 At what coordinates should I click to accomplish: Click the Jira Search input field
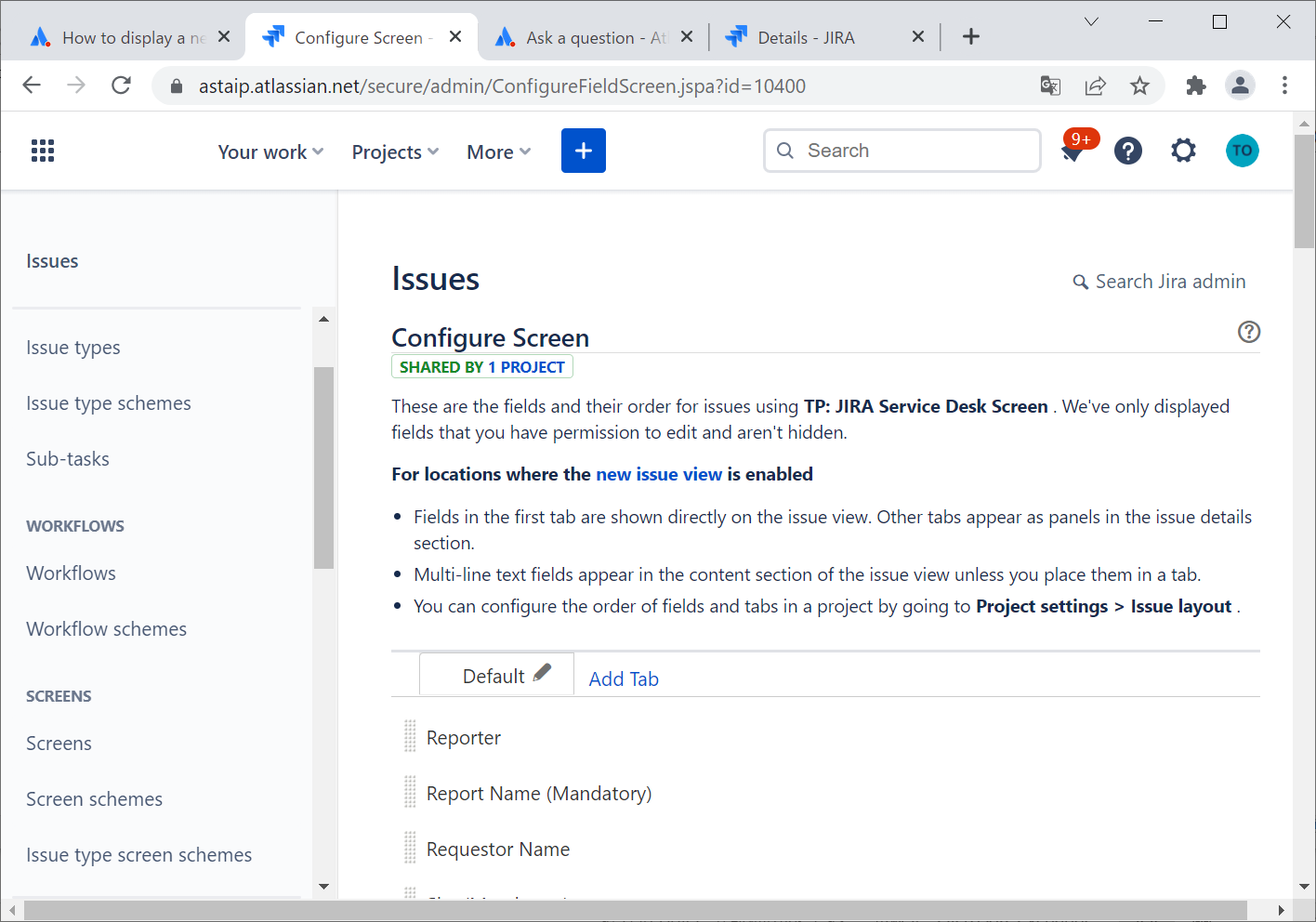[x=902, y=151]
